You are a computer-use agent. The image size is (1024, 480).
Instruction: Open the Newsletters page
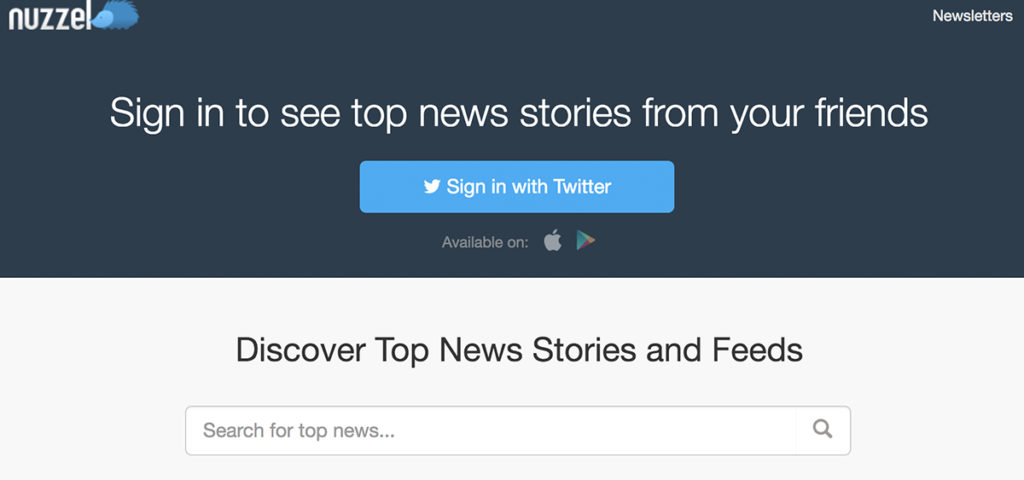(x=972, y=16)
